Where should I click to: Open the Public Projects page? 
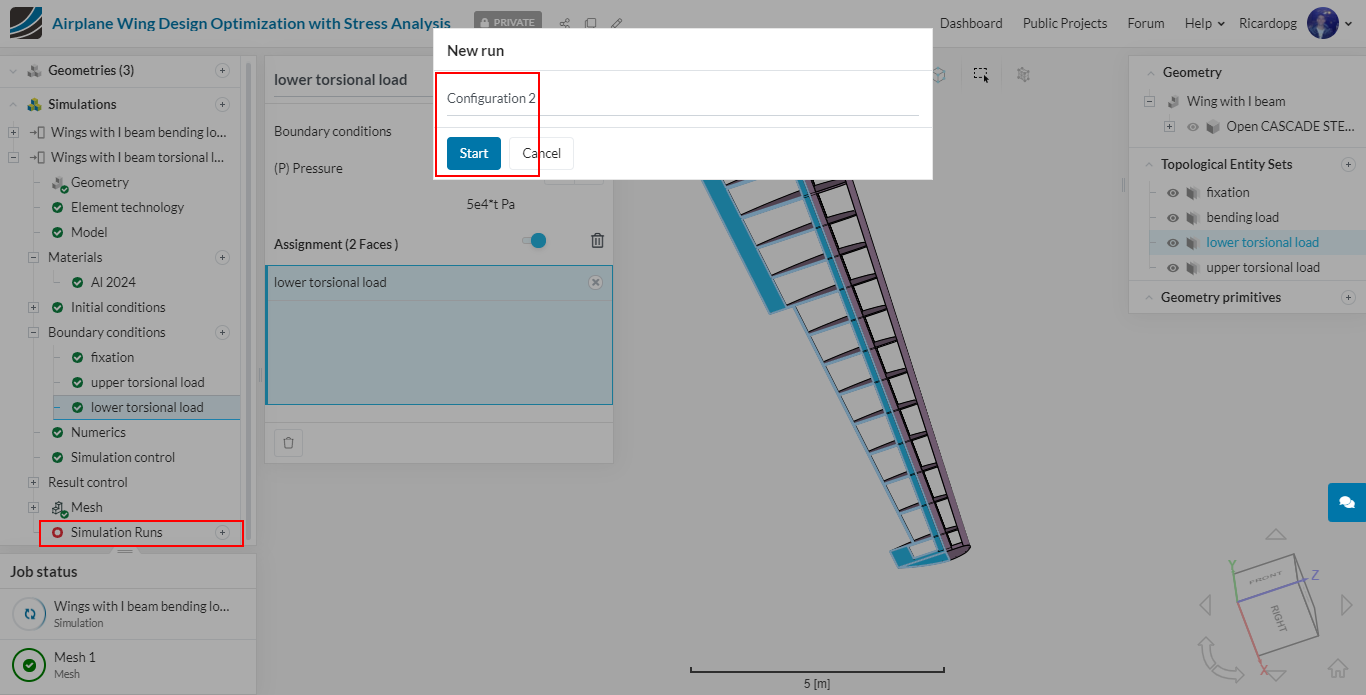pos(1064,23)
